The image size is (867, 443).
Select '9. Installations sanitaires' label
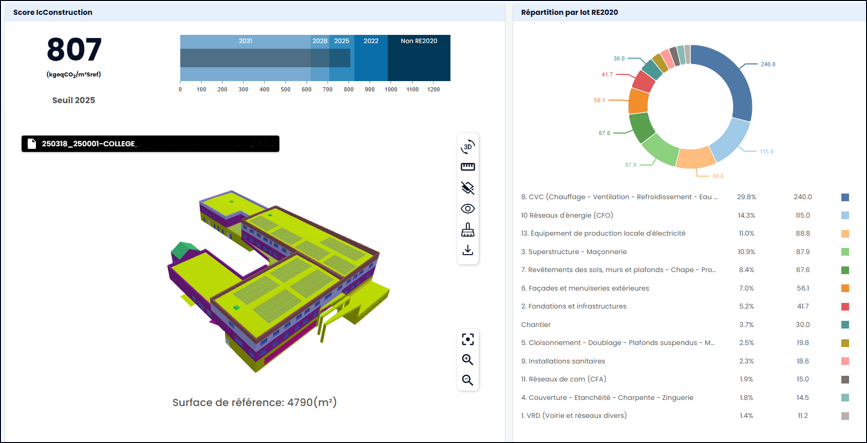(x=563, y=361)
